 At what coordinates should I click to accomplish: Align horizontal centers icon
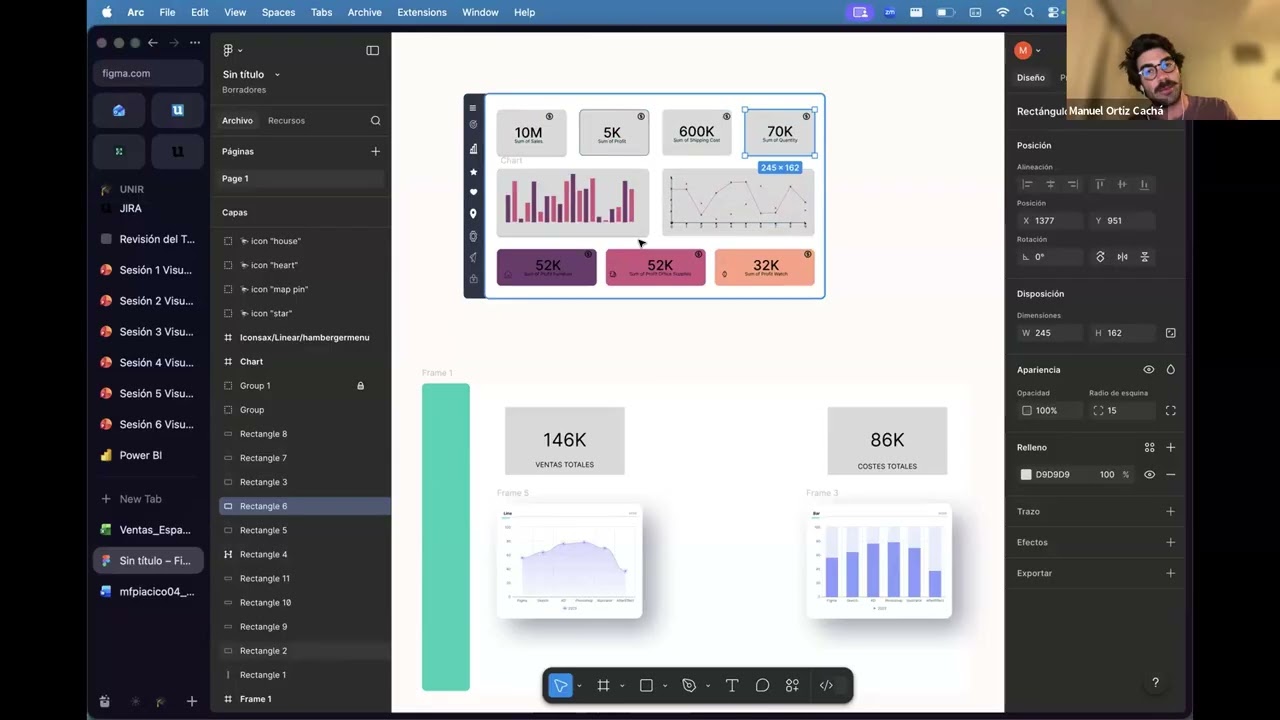pos(1050,184)
